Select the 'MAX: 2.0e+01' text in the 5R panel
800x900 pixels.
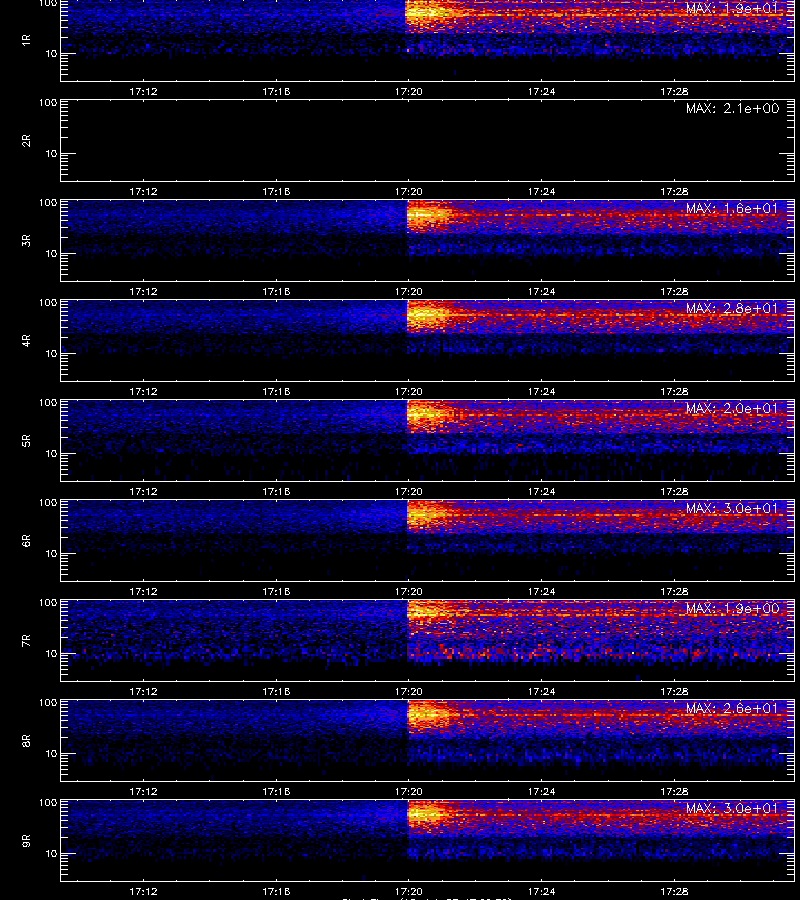732,408
